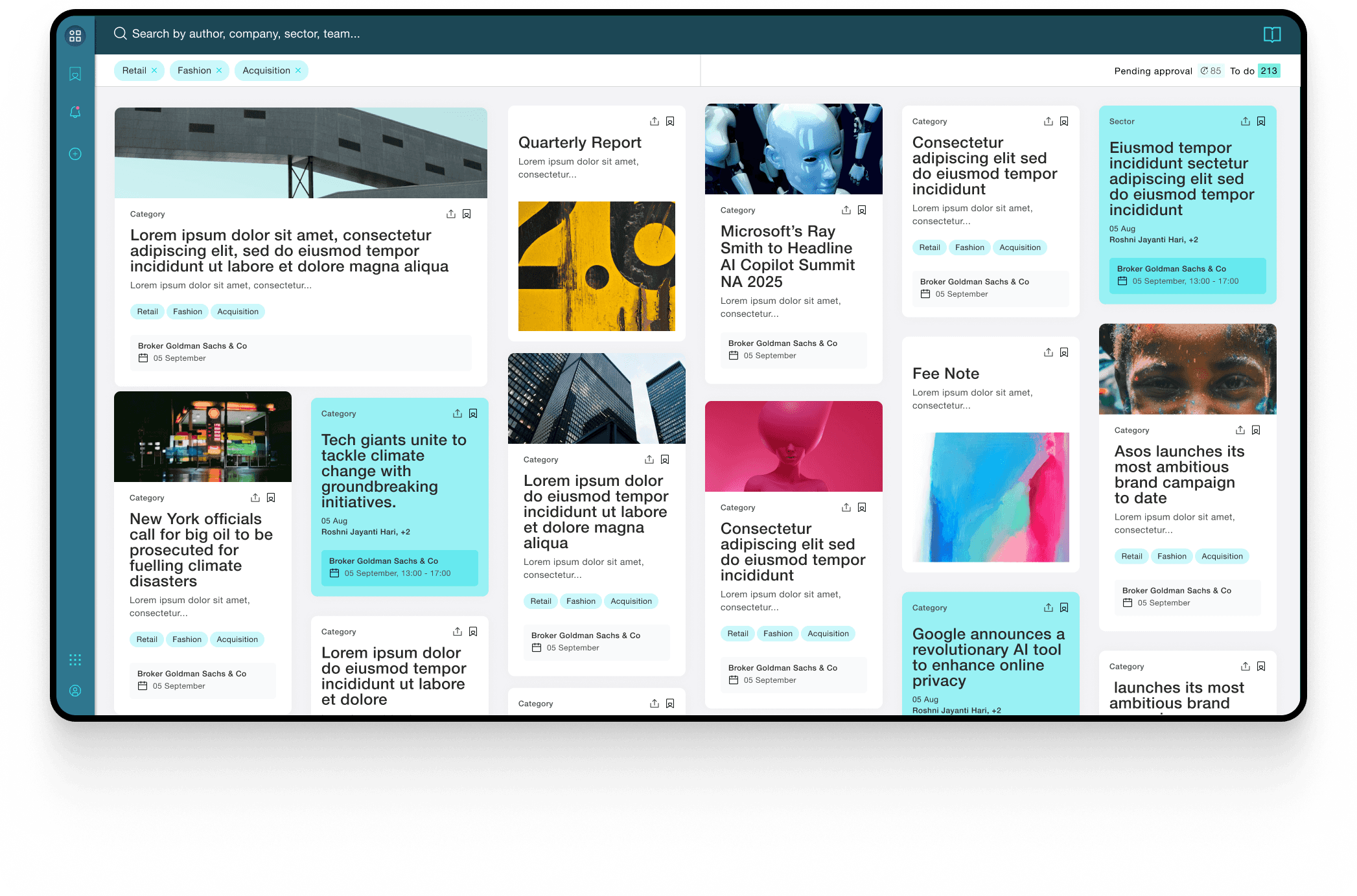The width and height of the screenshot is (1357, 896).
Task: Open the apps dots grid in sidebar
Action: click(75, 660)
